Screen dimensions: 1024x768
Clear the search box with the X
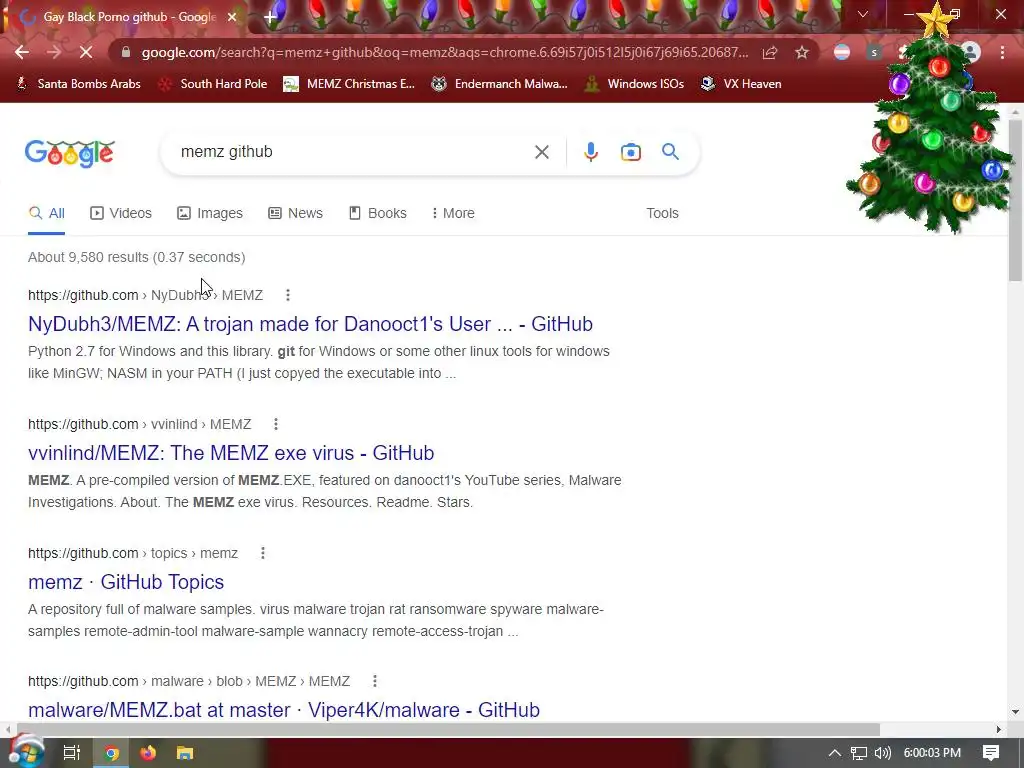(541, 152)
